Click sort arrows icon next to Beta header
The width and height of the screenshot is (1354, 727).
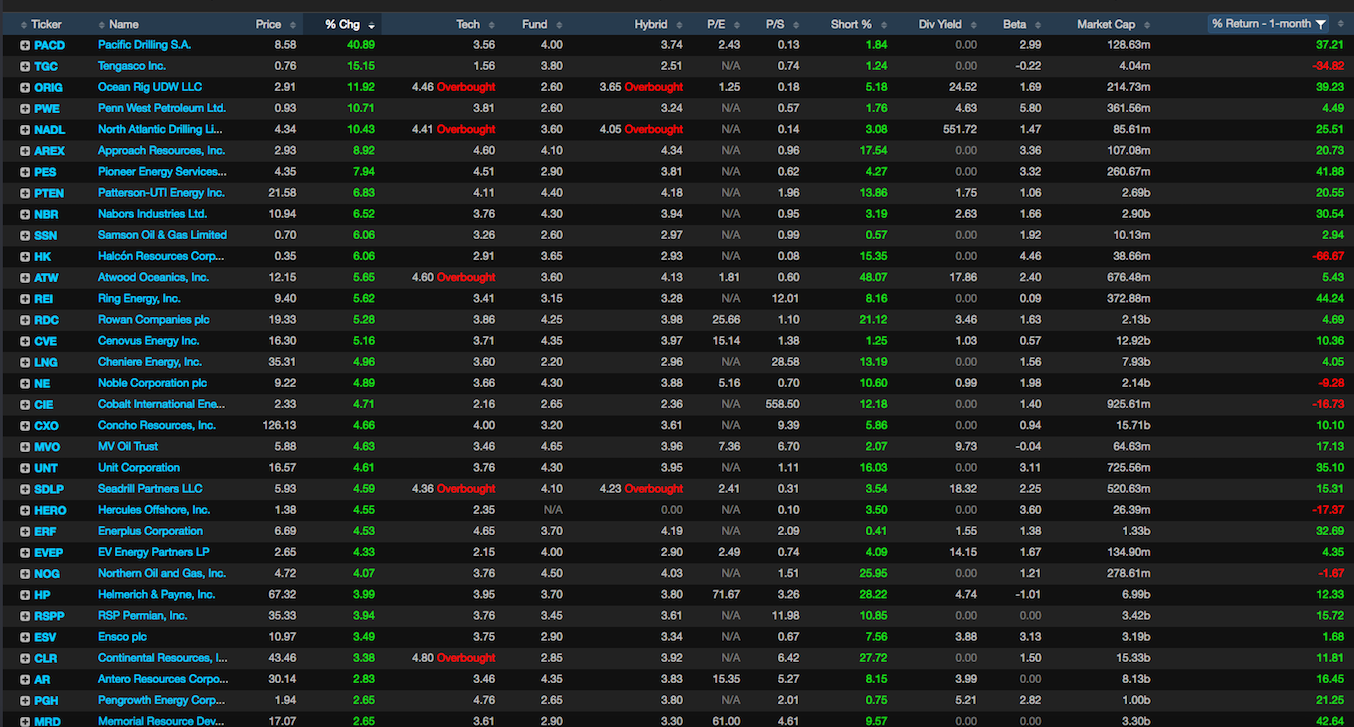1037,25
